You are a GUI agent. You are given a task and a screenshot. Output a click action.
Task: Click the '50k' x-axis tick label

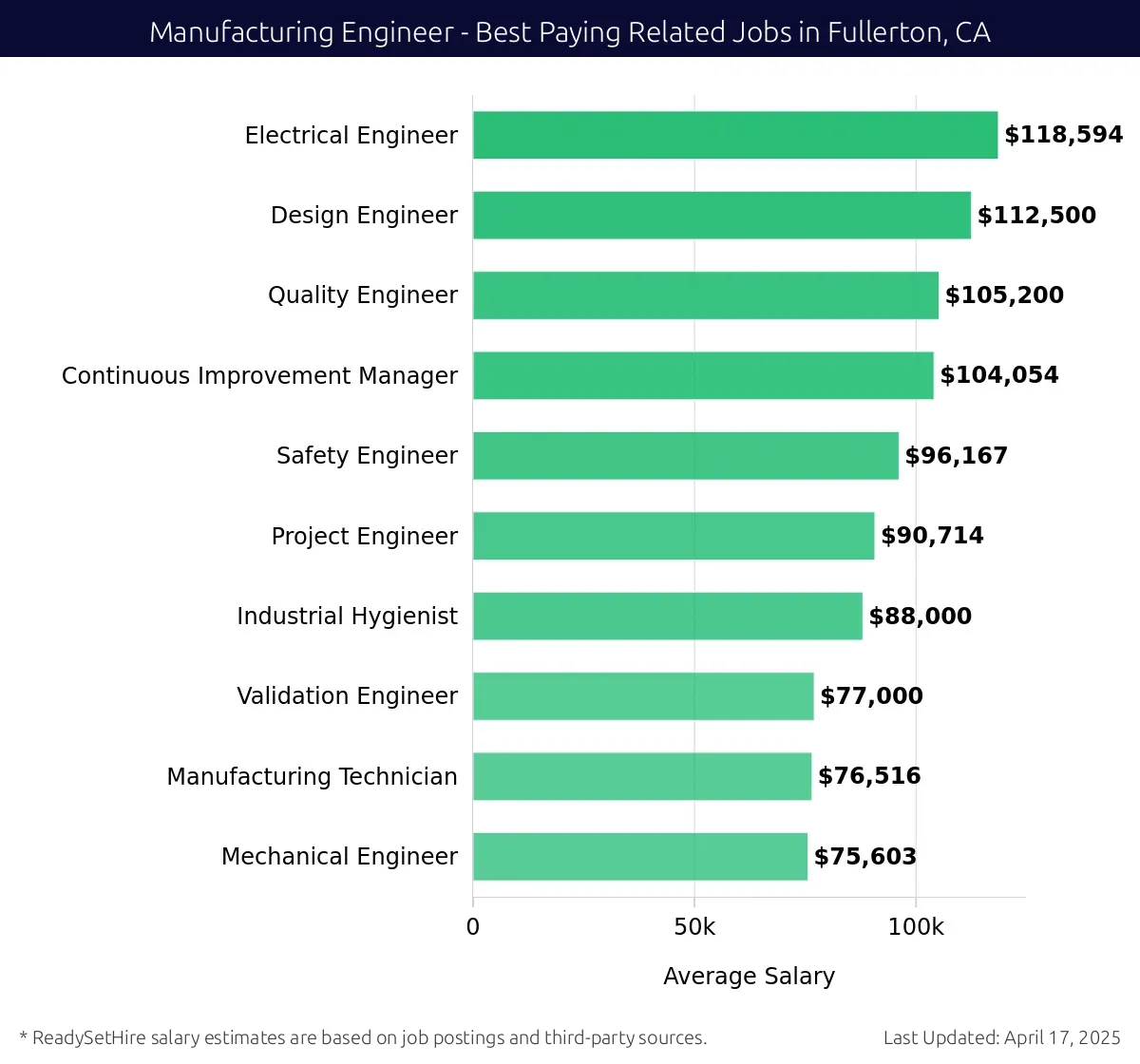point(694,927)
